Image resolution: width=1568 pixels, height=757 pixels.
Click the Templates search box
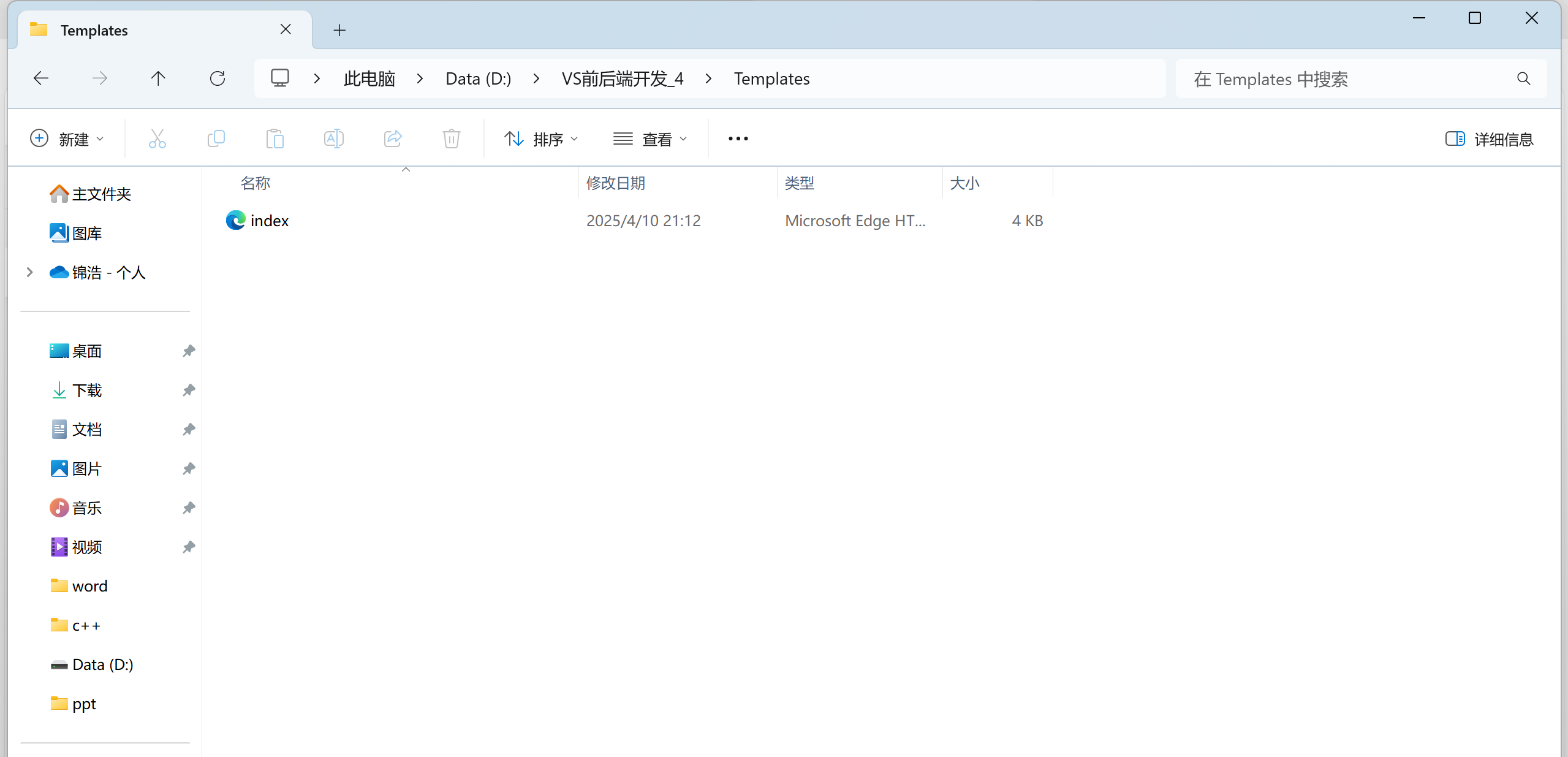click(x=1348, y=79)
